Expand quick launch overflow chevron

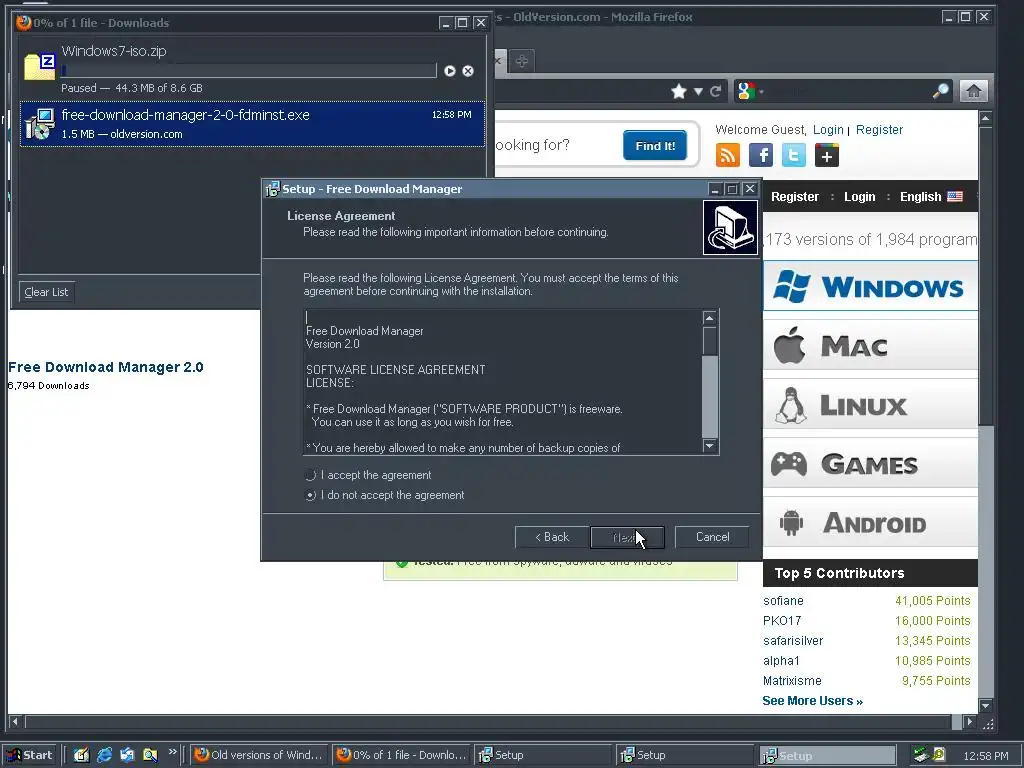(172, 752)
